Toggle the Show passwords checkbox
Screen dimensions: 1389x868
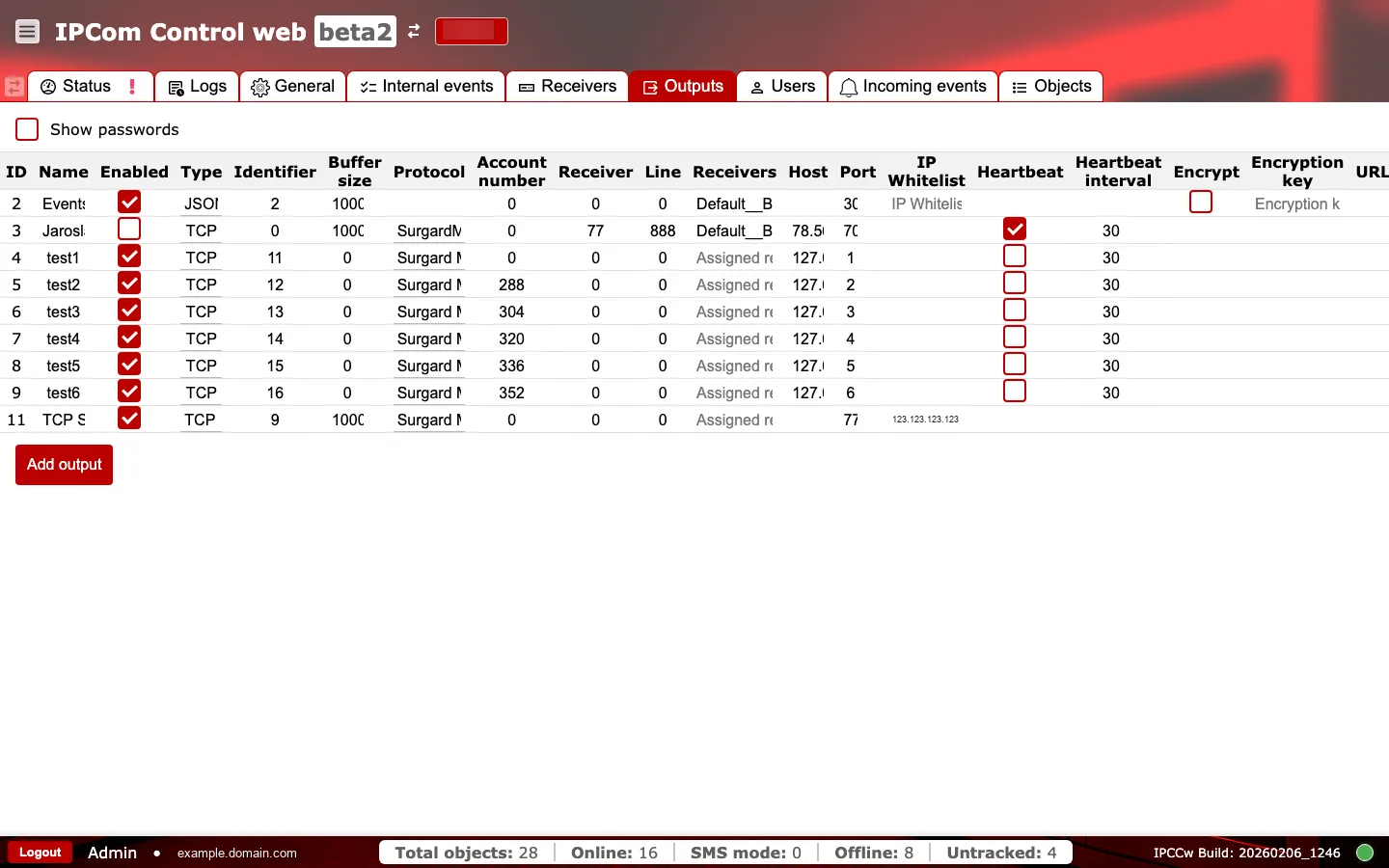click(26, 128)
